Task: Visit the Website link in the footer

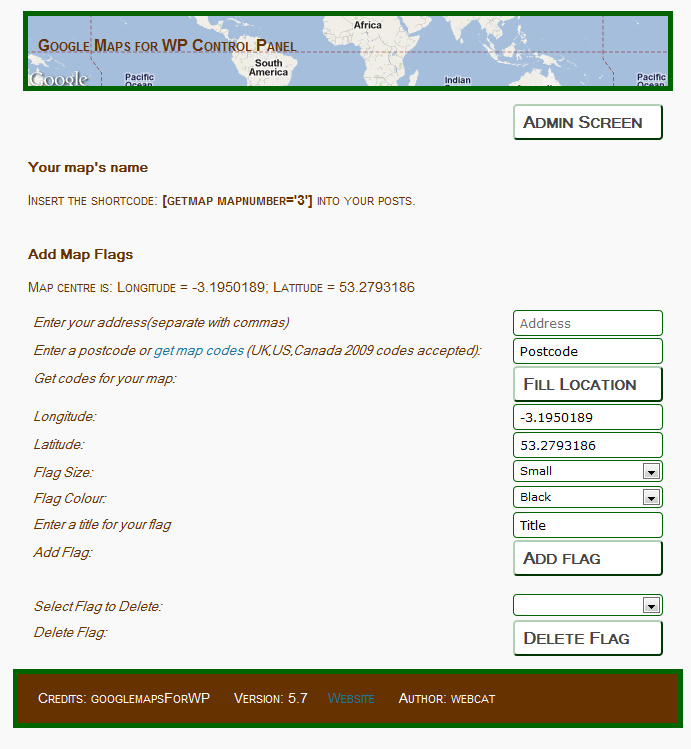Action: [x=351, y=698]
